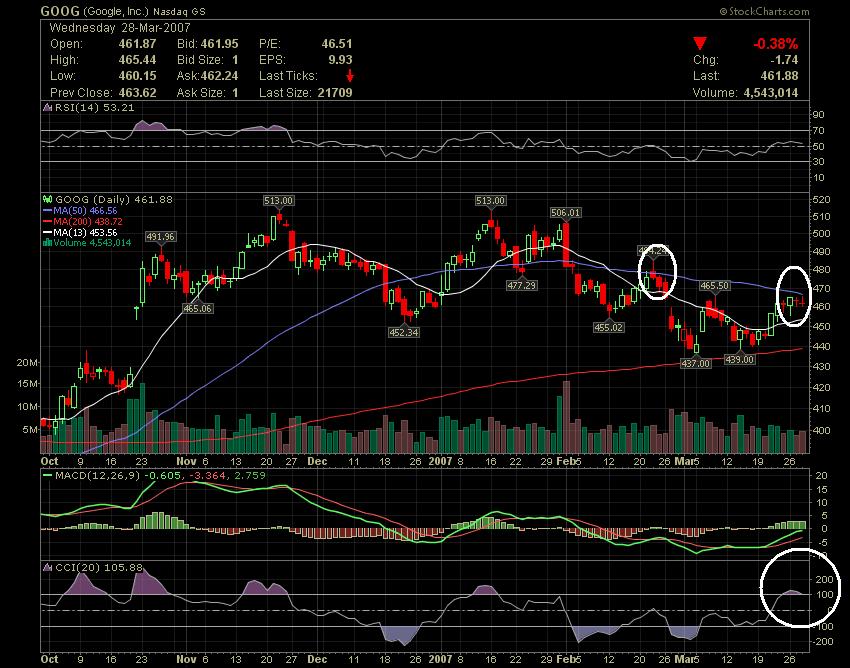The height and width of the screenshot is (668, 850).
Task: Click the candlestick icon beside GOOG (Daily)
Action: 47,200
